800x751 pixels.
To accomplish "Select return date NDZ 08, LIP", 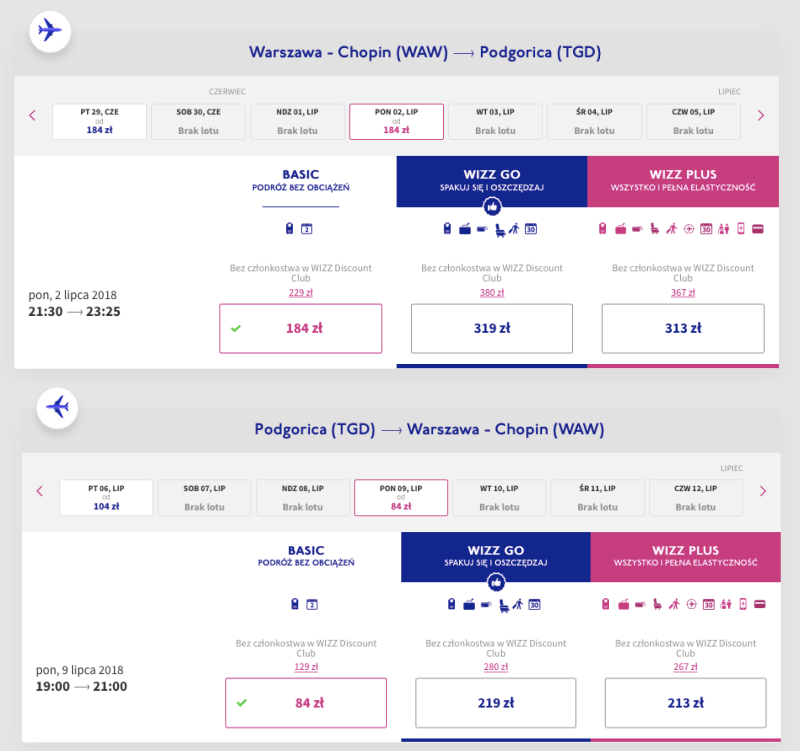I will tap(303, 497).
